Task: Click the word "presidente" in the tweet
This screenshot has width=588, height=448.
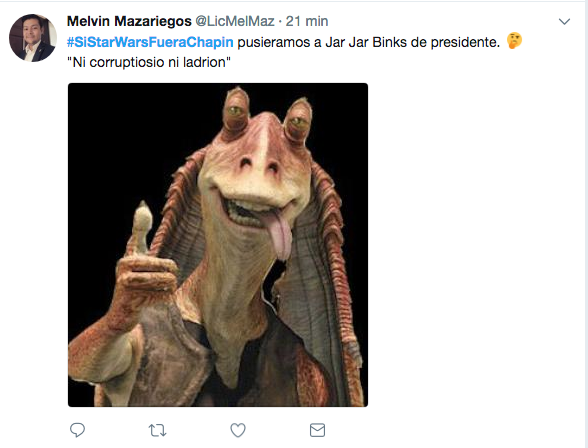Action: point(465,42)
